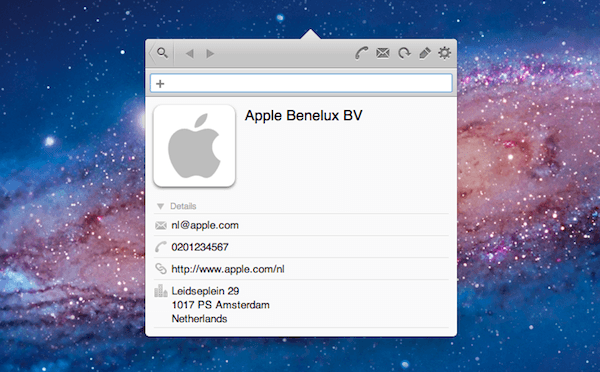This screenshot has width=600, height=372.
Task: Click the Netherlands country line
Action: coord(199,318)
